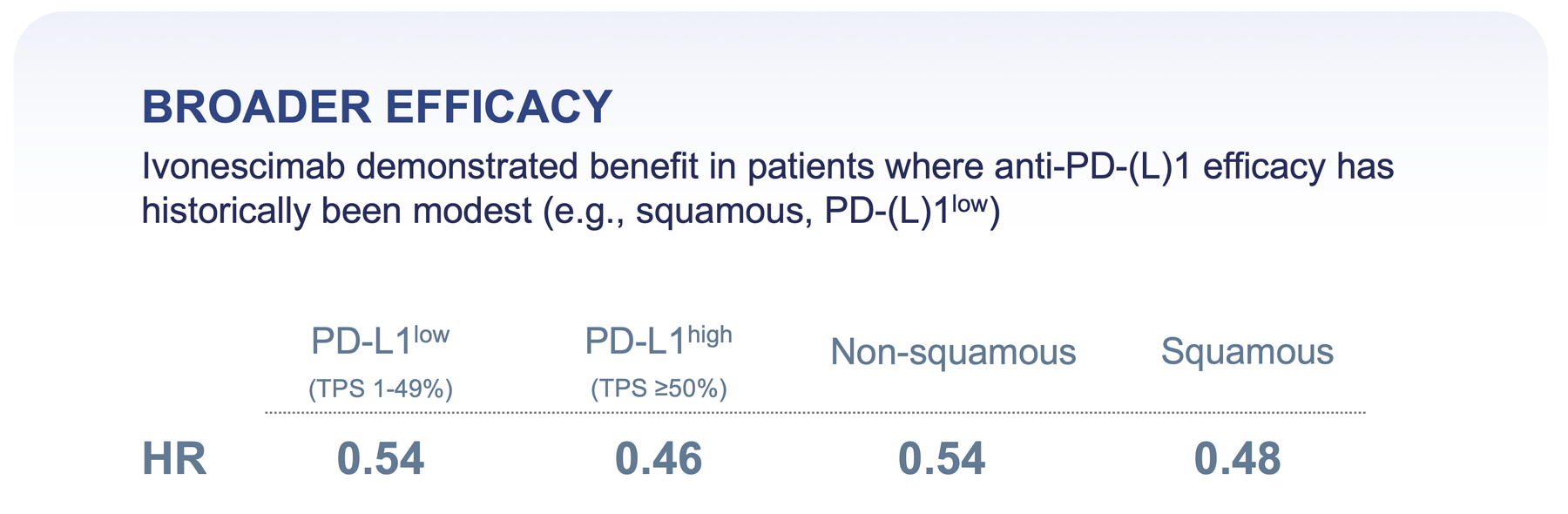This screenshot has width=1568, height=514.
Task: Select the Squamous column header
Action: (x=1247, y=352)
